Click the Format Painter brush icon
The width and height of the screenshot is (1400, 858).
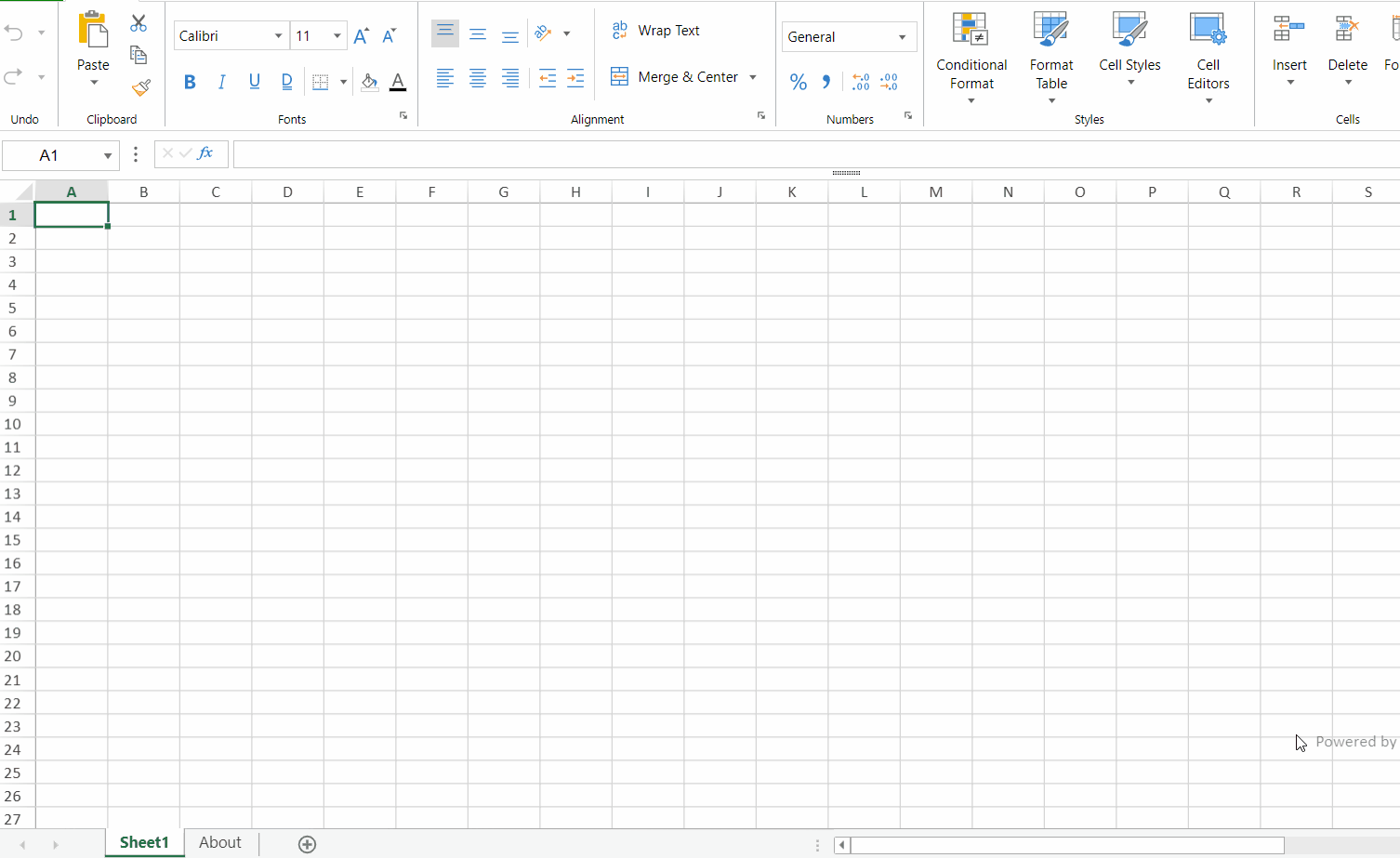click(x=140, y=87)
